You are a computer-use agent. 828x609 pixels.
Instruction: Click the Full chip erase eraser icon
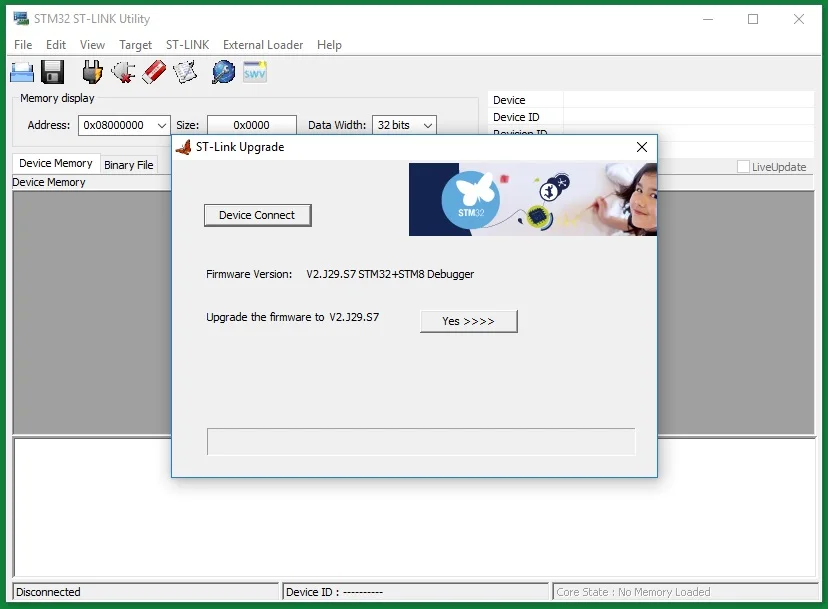coord(154,72)
